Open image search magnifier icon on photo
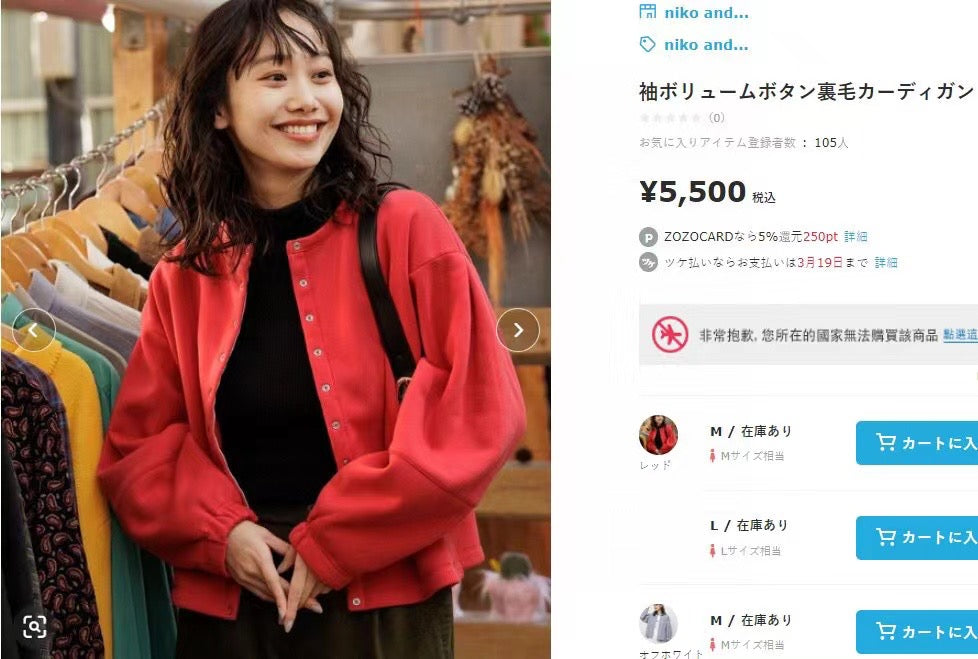 click(34, 626)
